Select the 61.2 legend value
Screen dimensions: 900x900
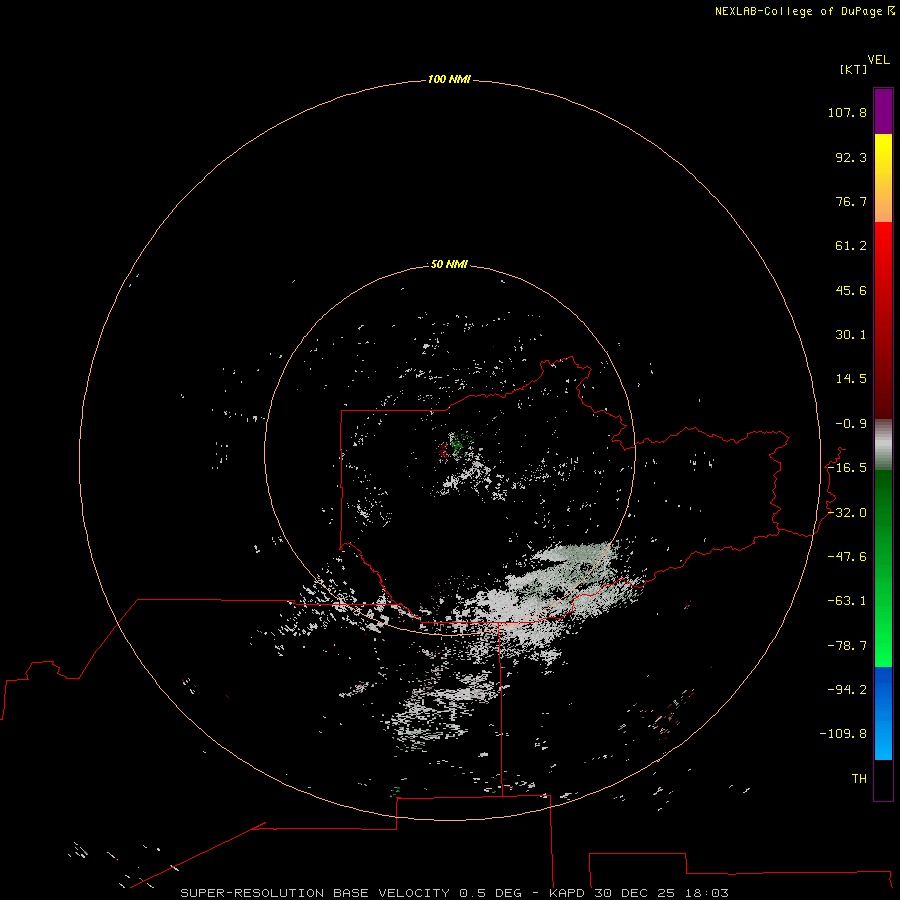(851, 246)
